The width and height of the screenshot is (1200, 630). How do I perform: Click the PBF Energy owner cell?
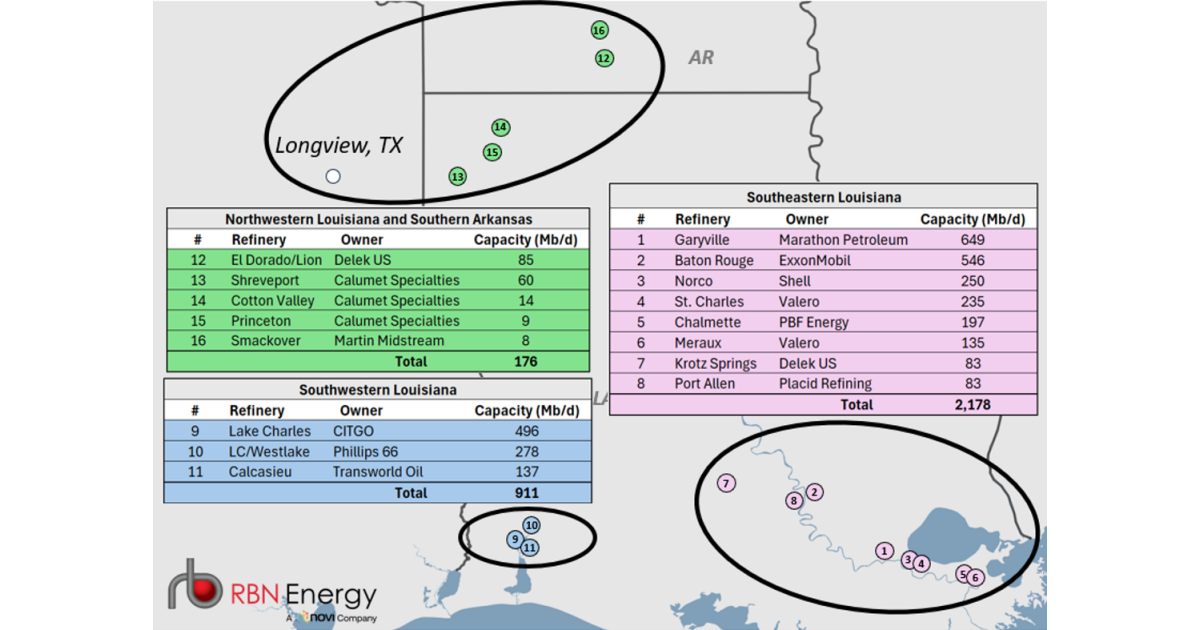[813, 322]
